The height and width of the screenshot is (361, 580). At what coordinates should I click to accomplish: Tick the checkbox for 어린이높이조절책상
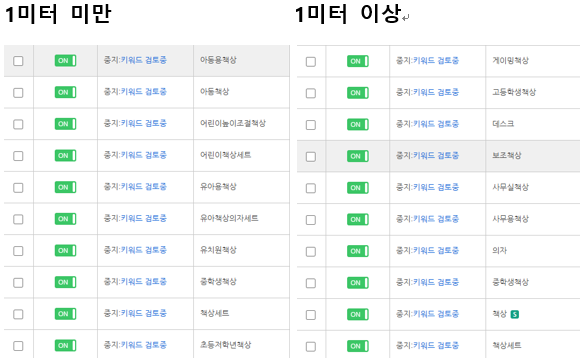tap(18, 124)
